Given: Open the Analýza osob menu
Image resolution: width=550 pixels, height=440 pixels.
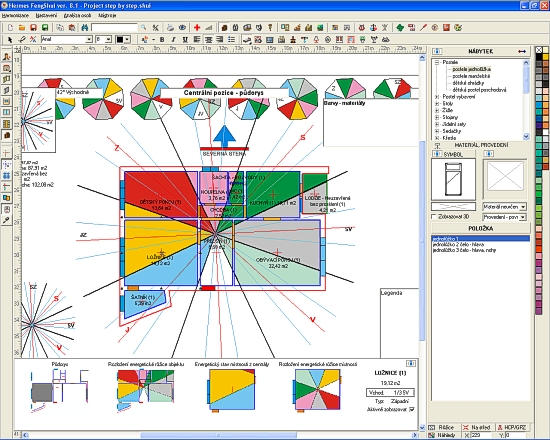Looking at the screenshot, I should point(78,15).
